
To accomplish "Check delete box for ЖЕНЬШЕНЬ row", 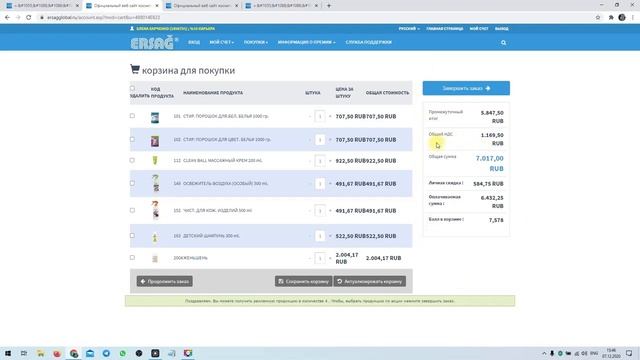I will click(x=132, y=258).
